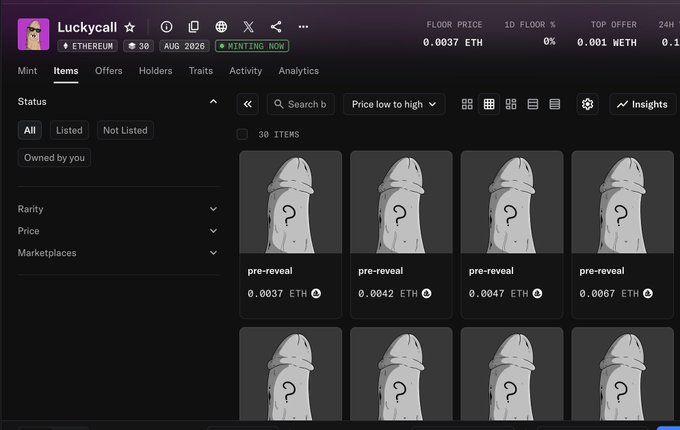Open display settings gear icon
Image resolution: width=680 pixels, height=430 pixels.
tap(587, 104)
